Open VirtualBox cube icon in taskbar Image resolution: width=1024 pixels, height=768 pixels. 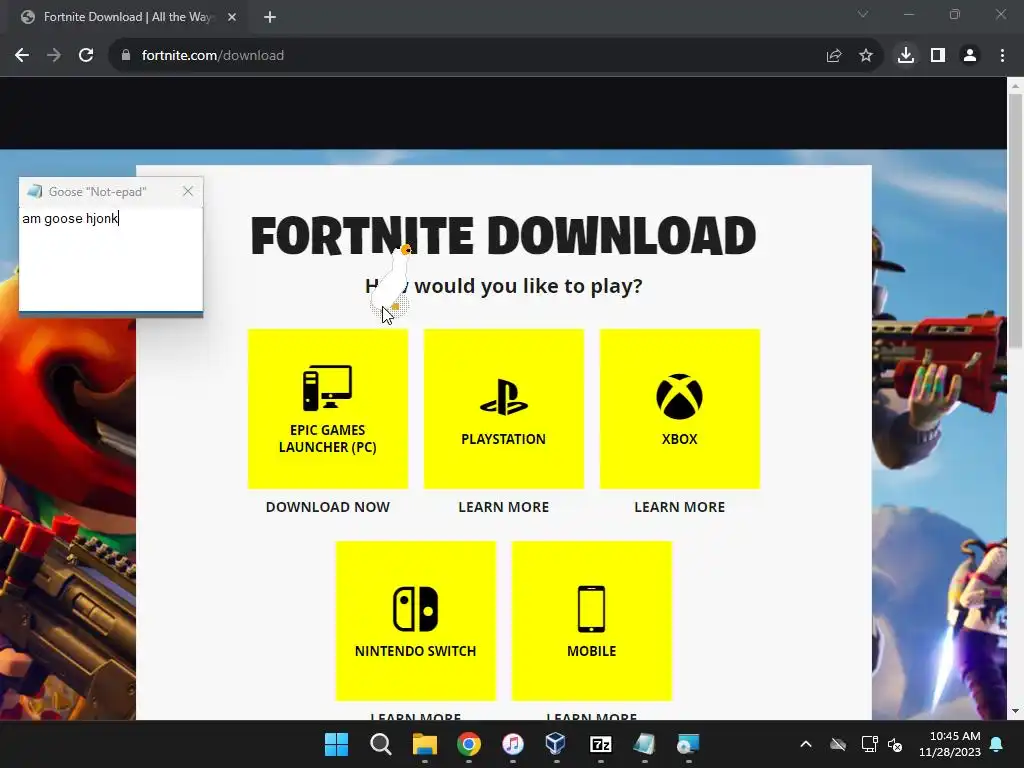(x=556, y=744)
